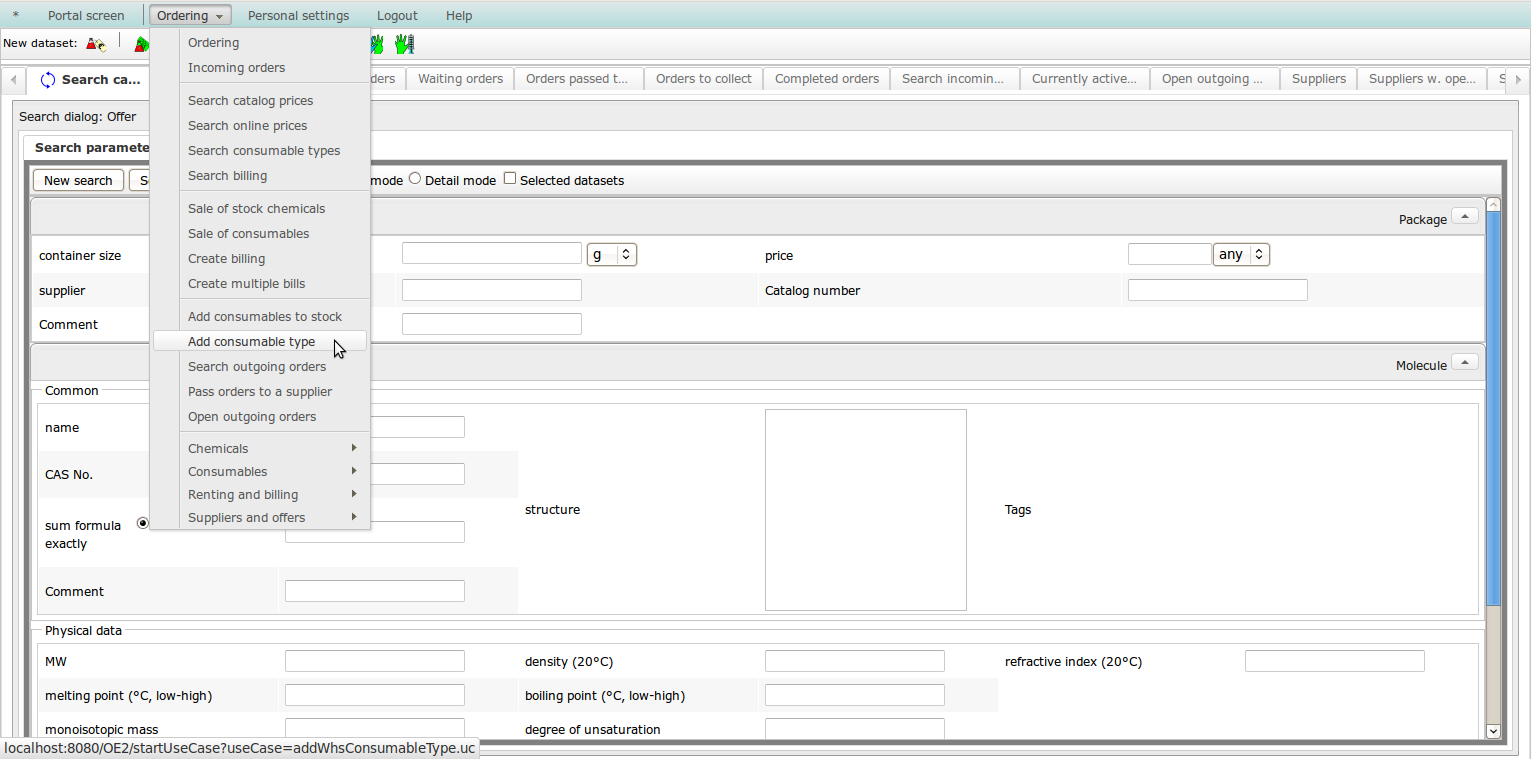Expand the Suppliers and offers submenu

click(260, 517)
